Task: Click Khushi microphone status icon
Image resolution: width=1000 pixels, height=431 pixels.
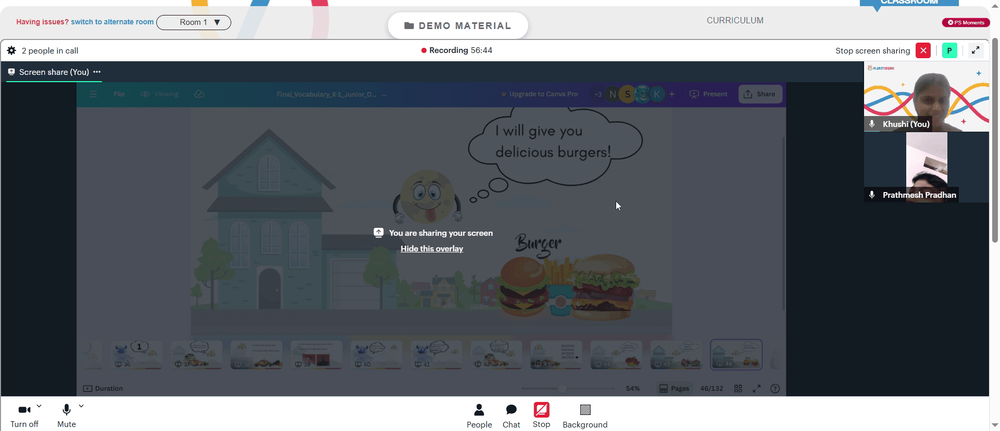Action: click(872, 124)
